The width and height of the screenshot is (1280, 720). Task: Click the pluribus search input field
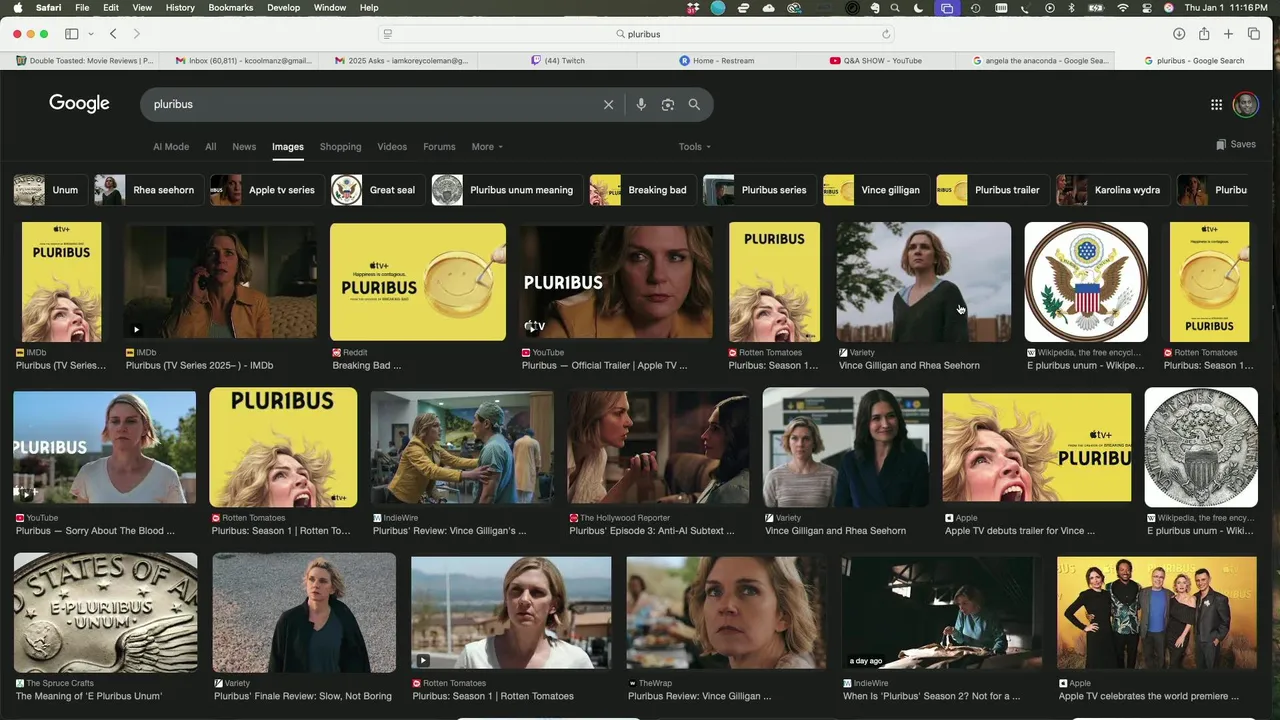click(370, 104)
